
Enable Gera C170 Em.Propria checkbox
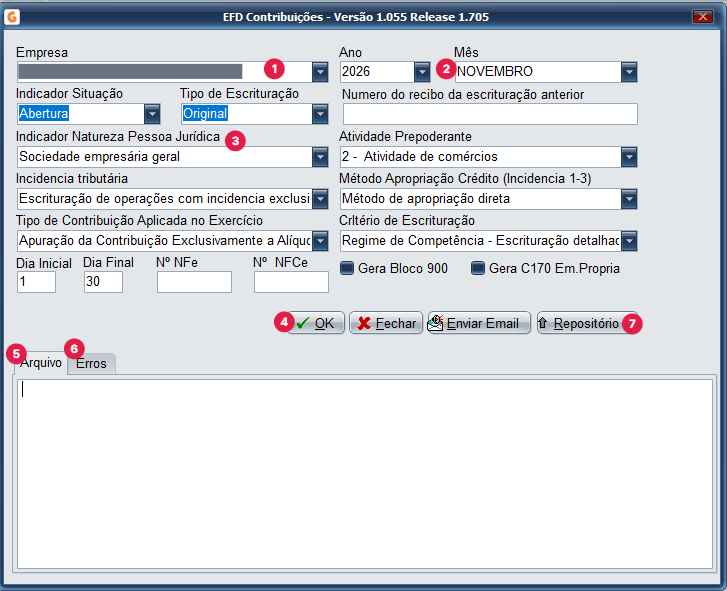pos(478,268)
